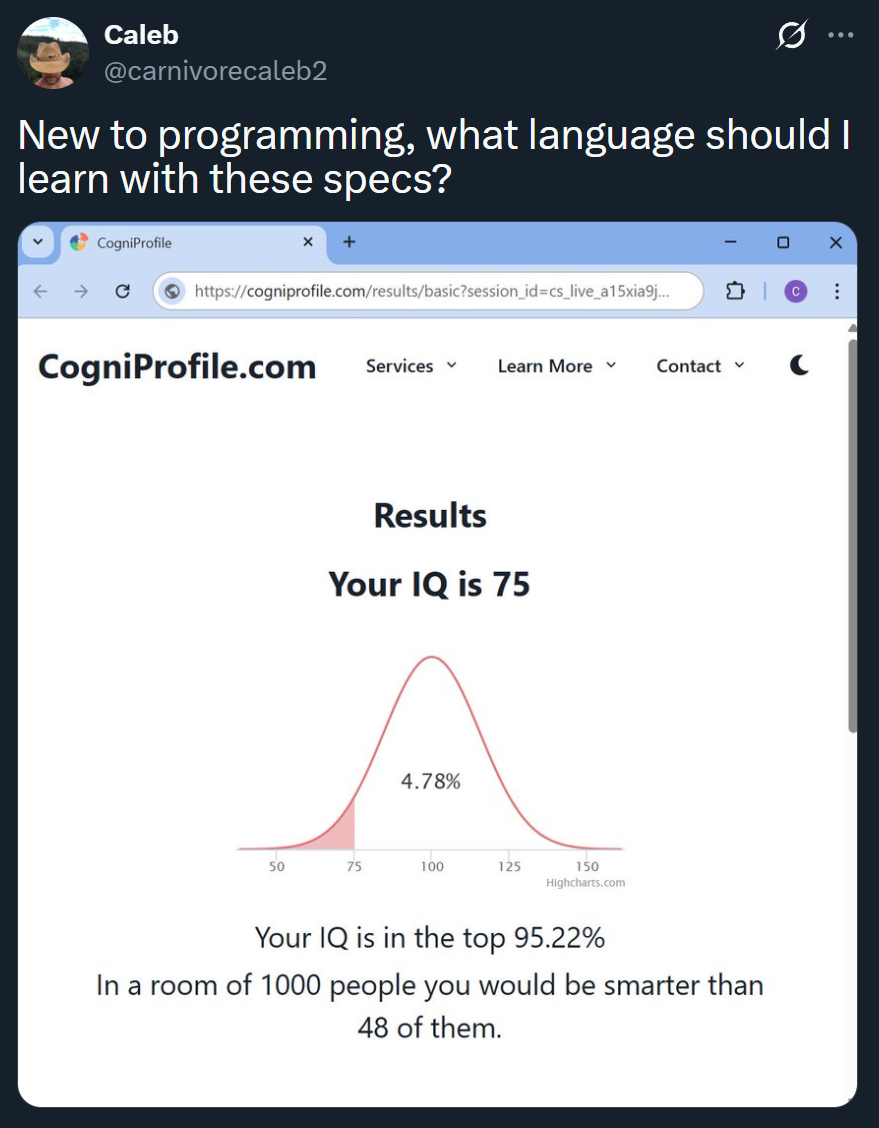Reload the CogniProfile page

pyautogui.click(x=123, y=291)
